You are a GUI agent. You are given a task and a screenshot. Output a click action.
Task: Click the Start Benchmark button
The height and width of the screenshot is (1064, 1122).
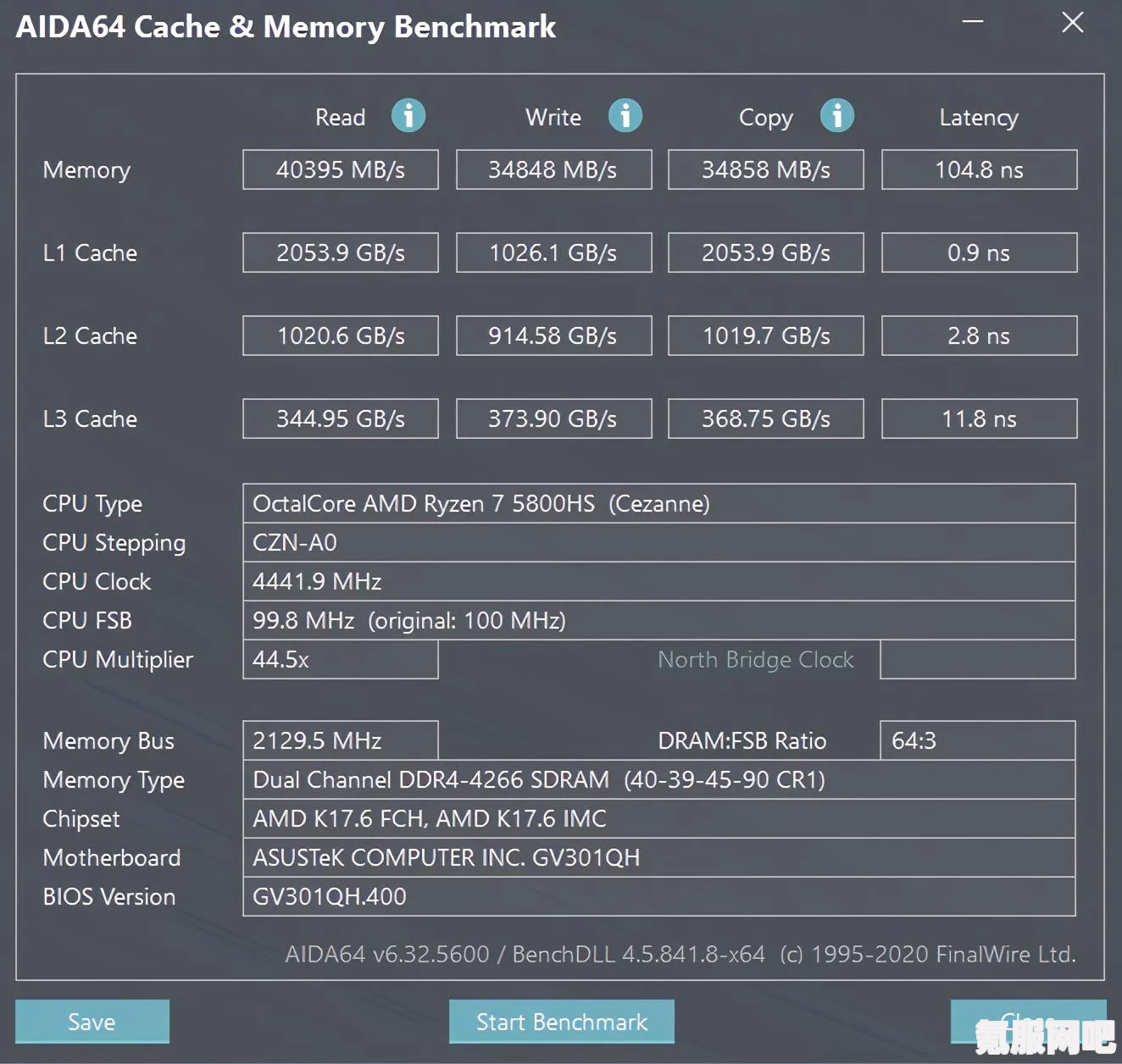(562, 1022)
